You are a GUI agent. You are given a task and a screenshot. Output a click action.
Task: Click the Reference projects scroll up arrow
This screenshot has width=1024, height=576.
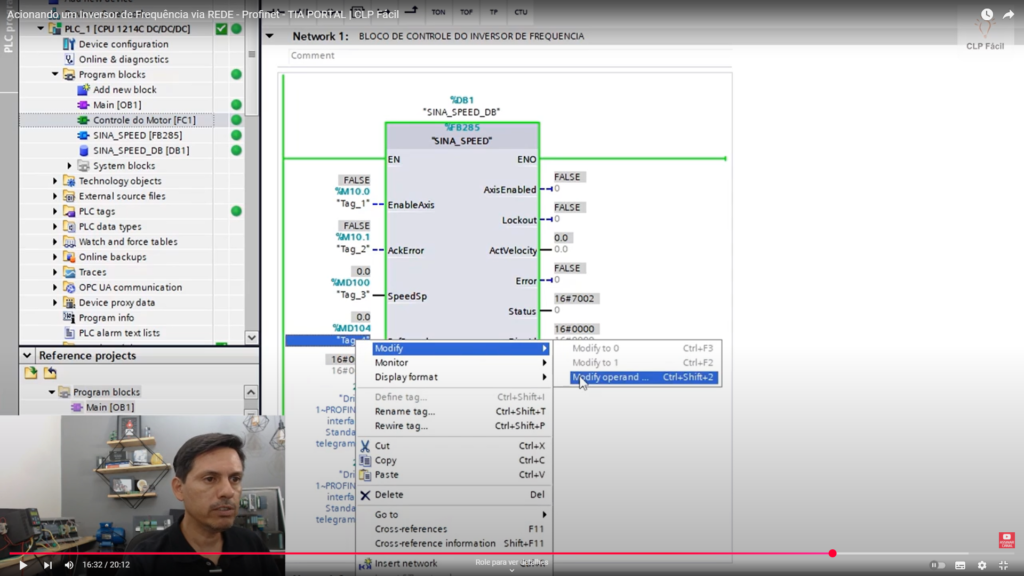pyautogui.click(x=251, y=392)
